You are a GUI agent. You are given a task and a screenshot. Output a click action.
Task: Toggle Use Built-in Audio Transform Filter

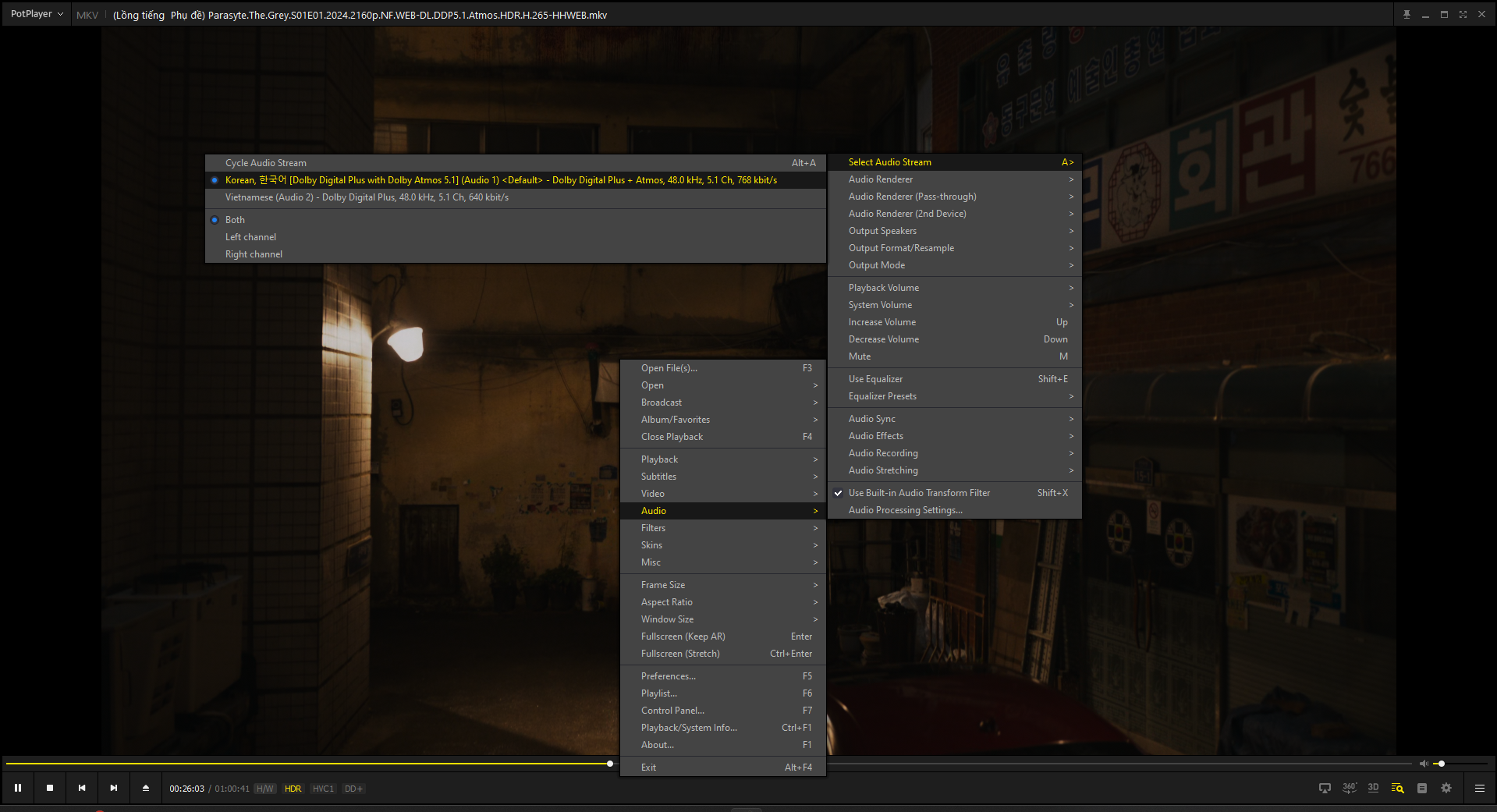pyautogui.click(x=955, y=493)
